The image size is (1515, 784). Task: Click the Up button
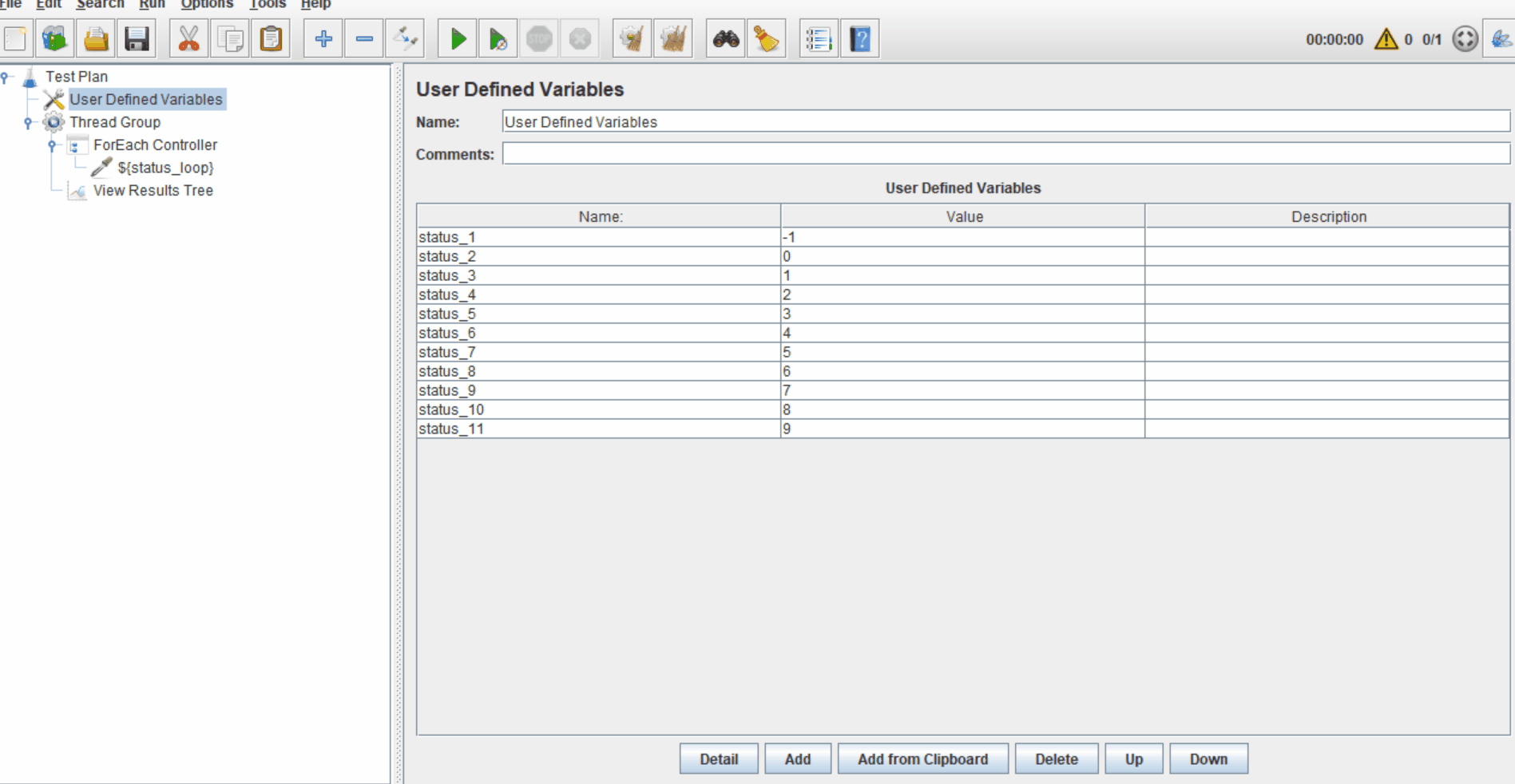coord(1134,759)
